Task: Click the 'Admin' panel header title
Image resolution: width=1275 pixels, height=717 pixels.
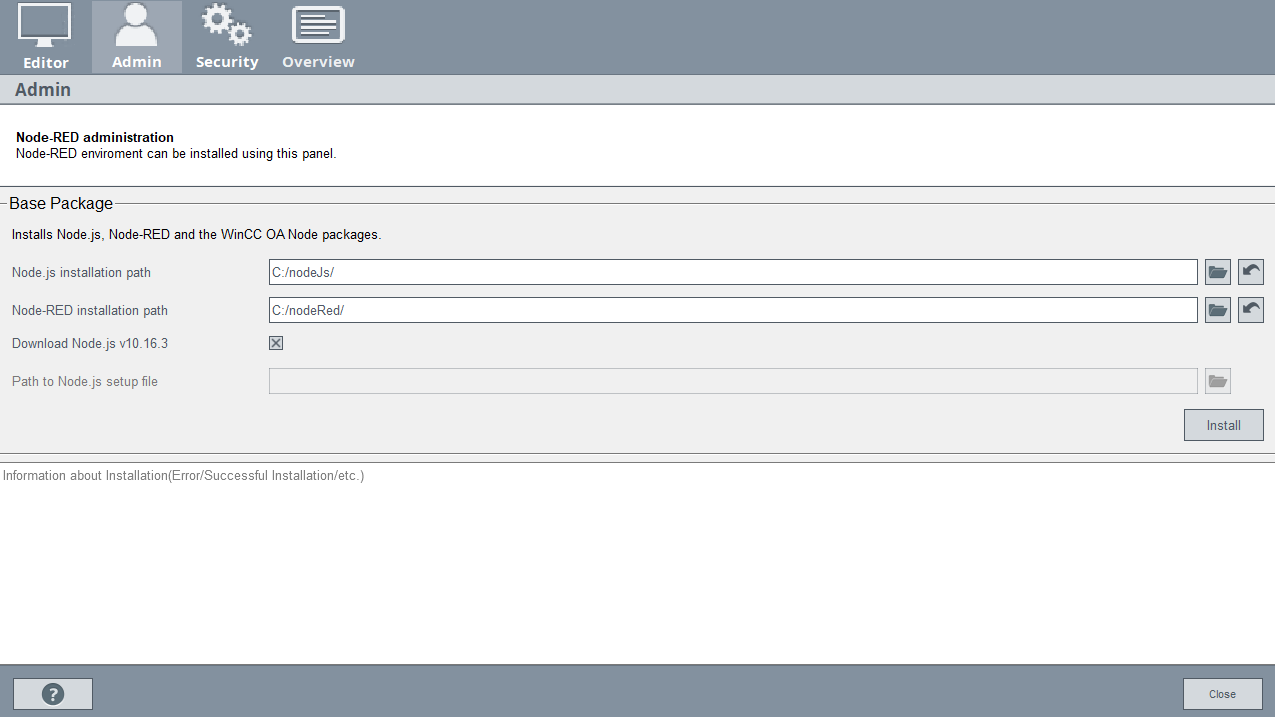Action: [43, 90]
